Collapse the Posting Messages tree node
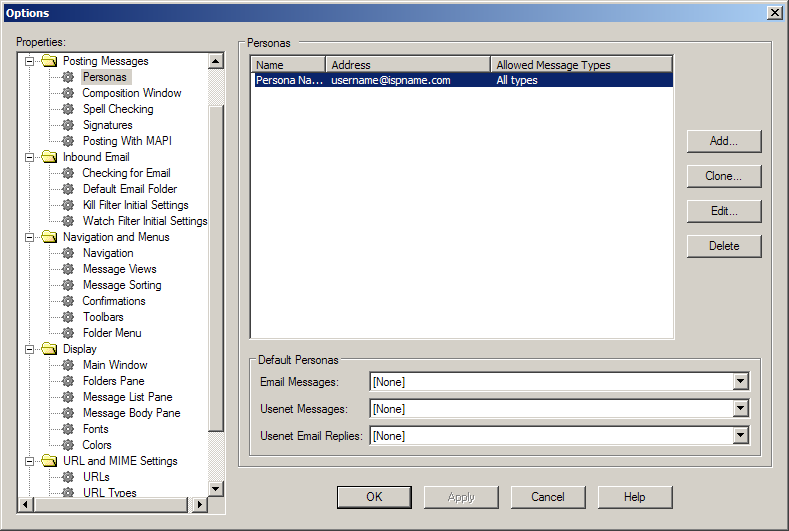Viewport: 789px width, 531px height. pos(30,61)
